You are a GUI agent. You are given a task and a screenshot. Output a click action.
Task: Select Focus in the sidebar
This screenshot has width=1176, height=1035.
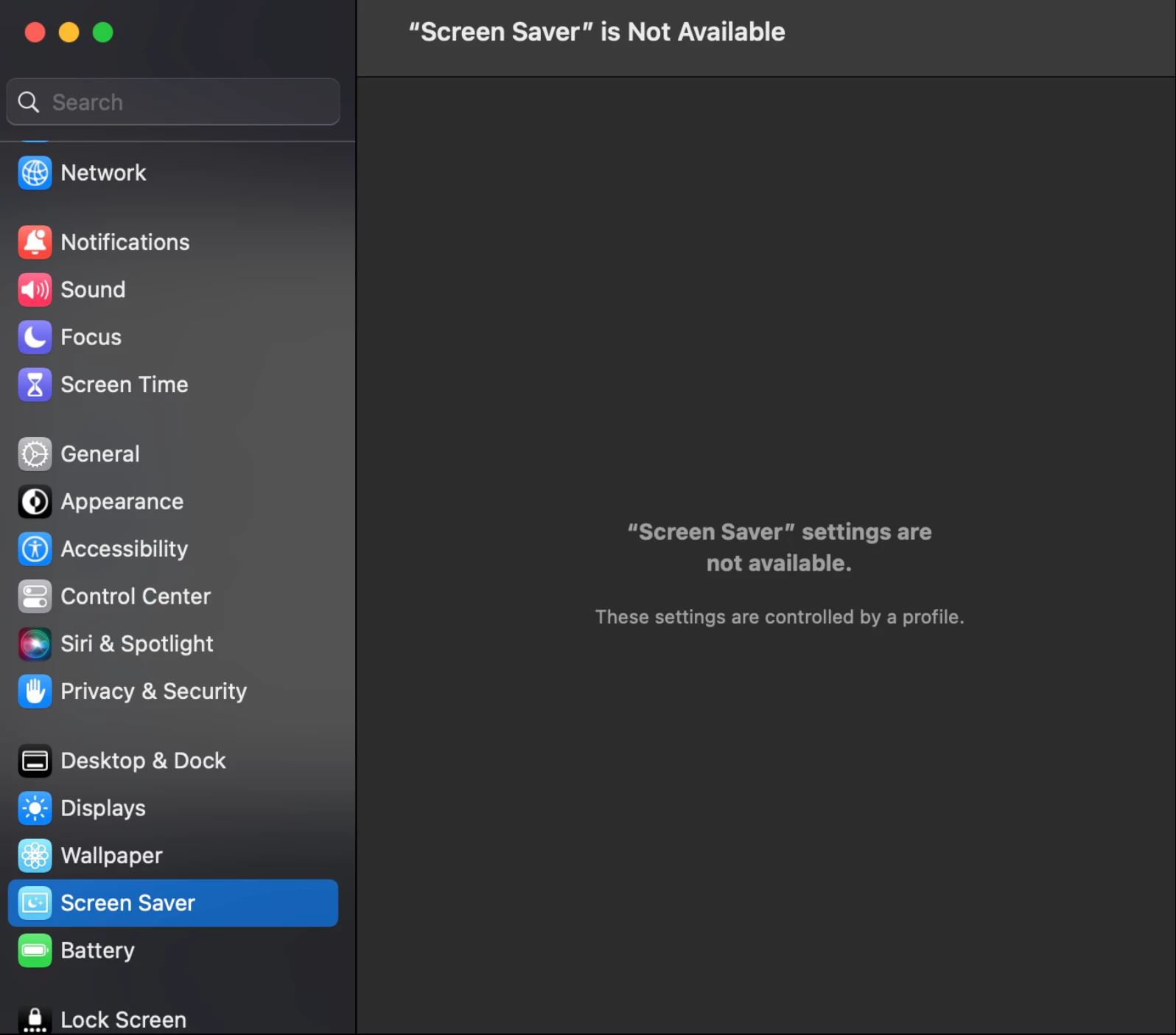click(91, 337)
